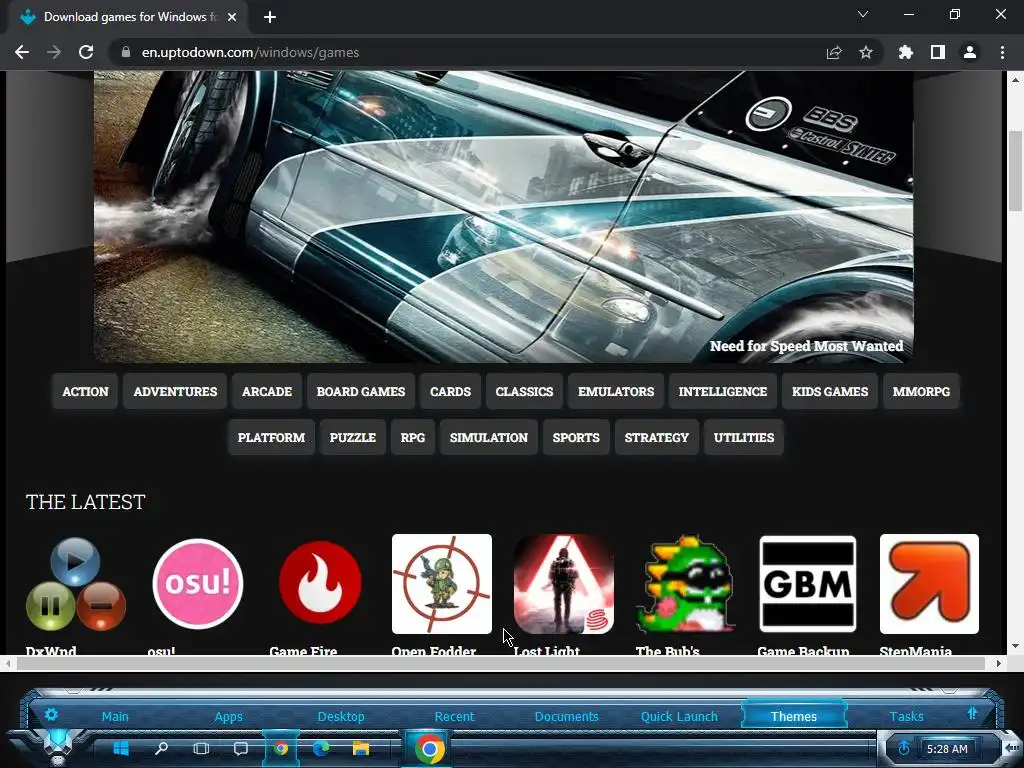1024x768 pixels.
Task: Open a new browser tab
Action: tap(270, 17)
